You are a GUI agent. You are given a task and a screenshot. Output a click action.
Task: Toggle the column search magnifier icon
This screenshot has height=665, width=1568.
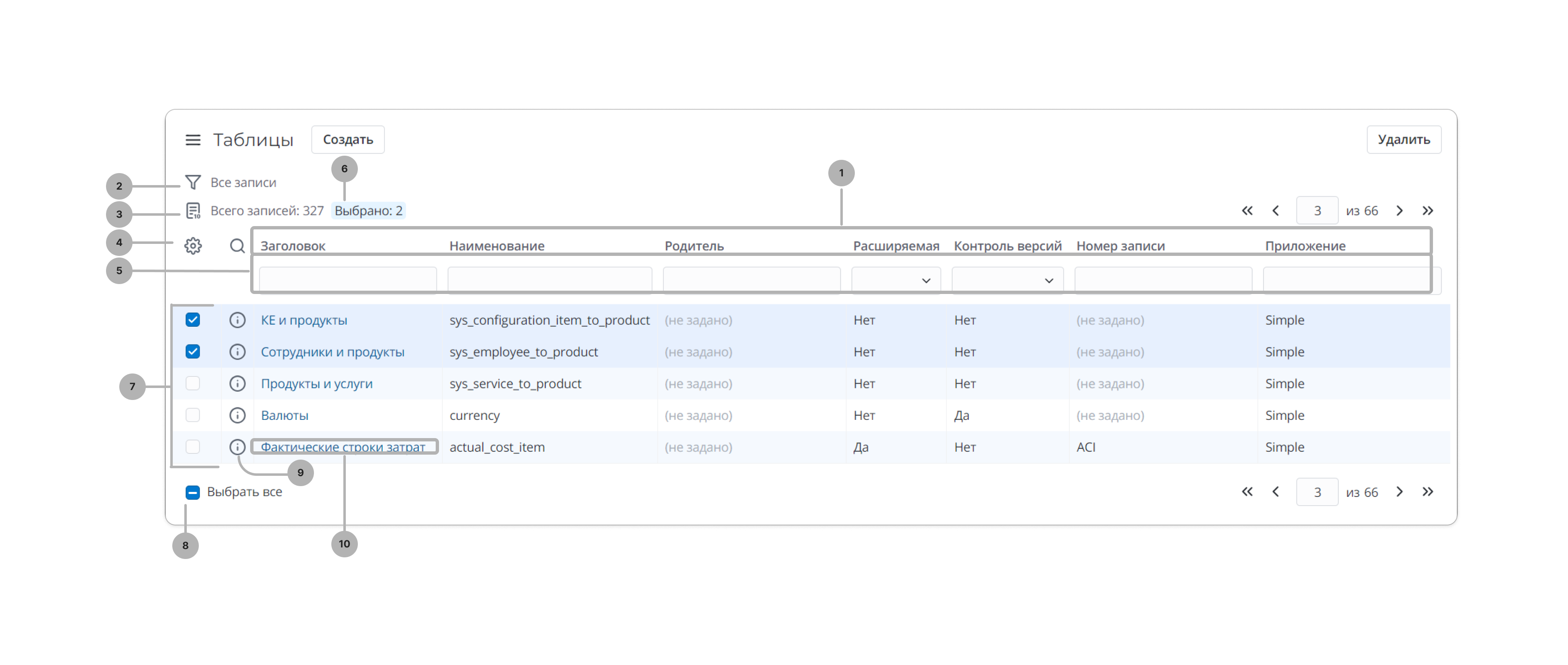[x=237, y=246]
